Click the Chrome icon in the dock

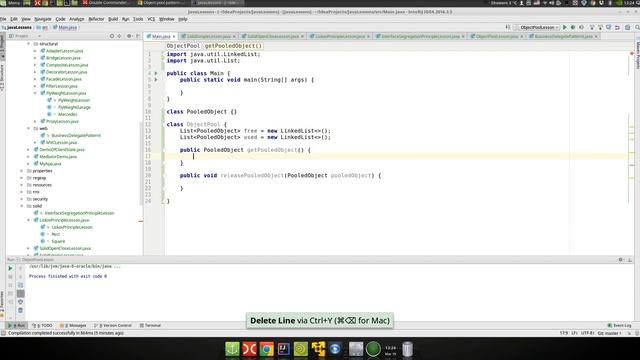point(267,349)
